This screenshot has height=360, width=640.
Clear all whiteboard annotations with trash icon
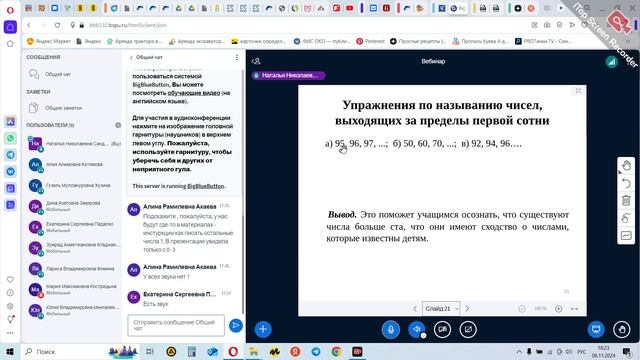coord(626,200)
